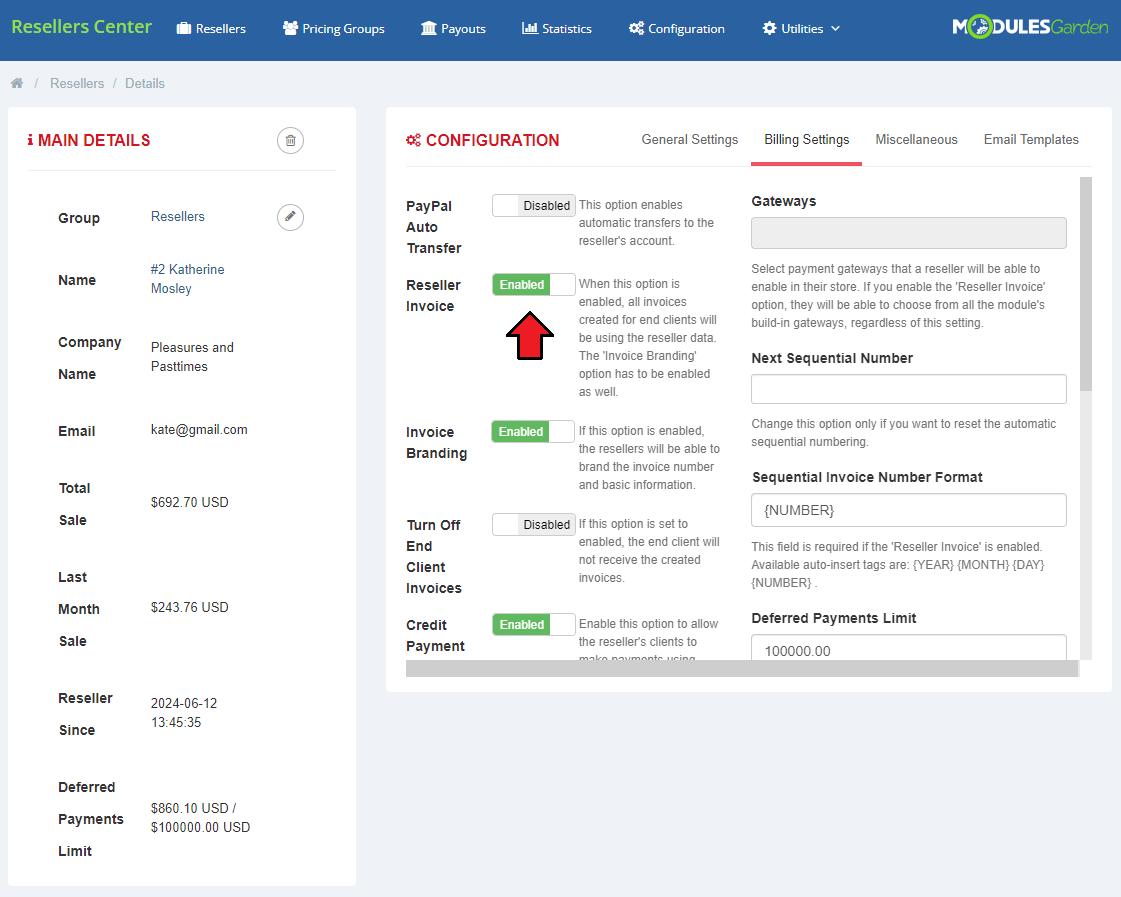This screenshot has width=1121, height=897.
Task: Click Resellers in the breadcrumb
Action: click(77, 84)
